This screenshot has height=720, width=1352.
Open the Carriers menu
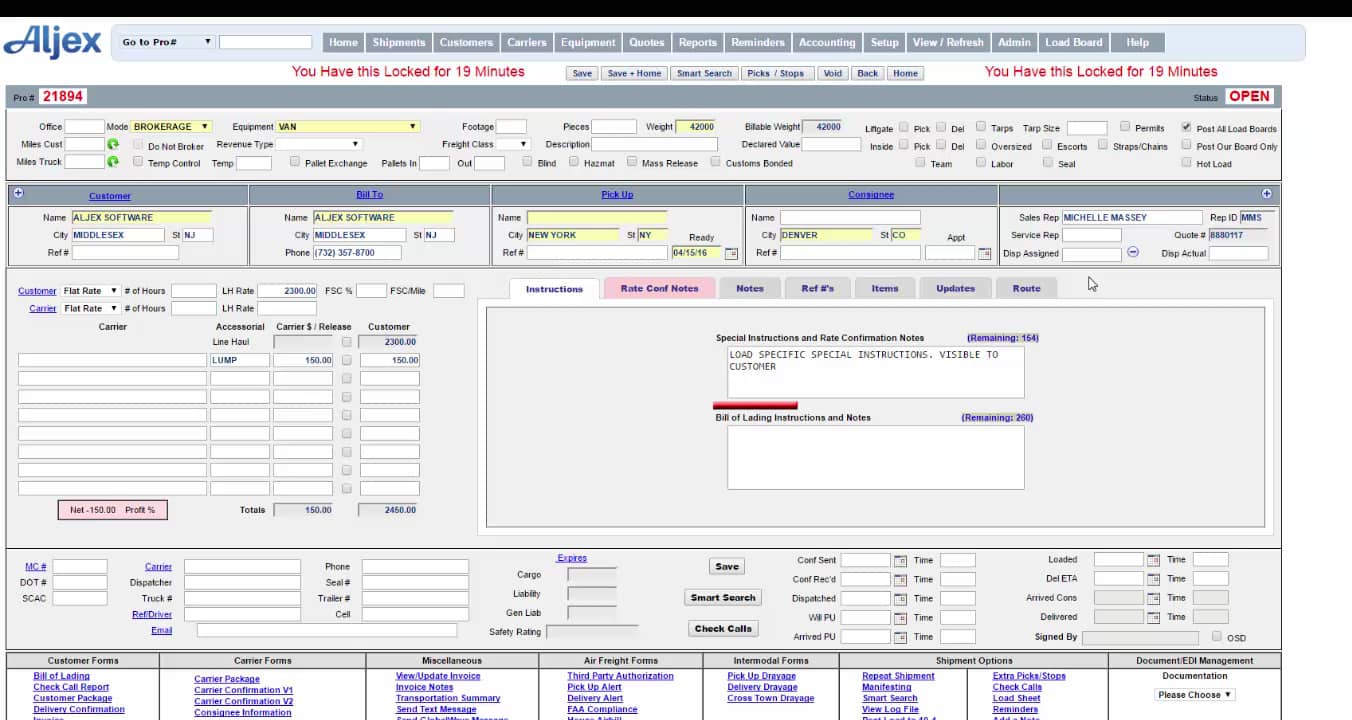527,43
